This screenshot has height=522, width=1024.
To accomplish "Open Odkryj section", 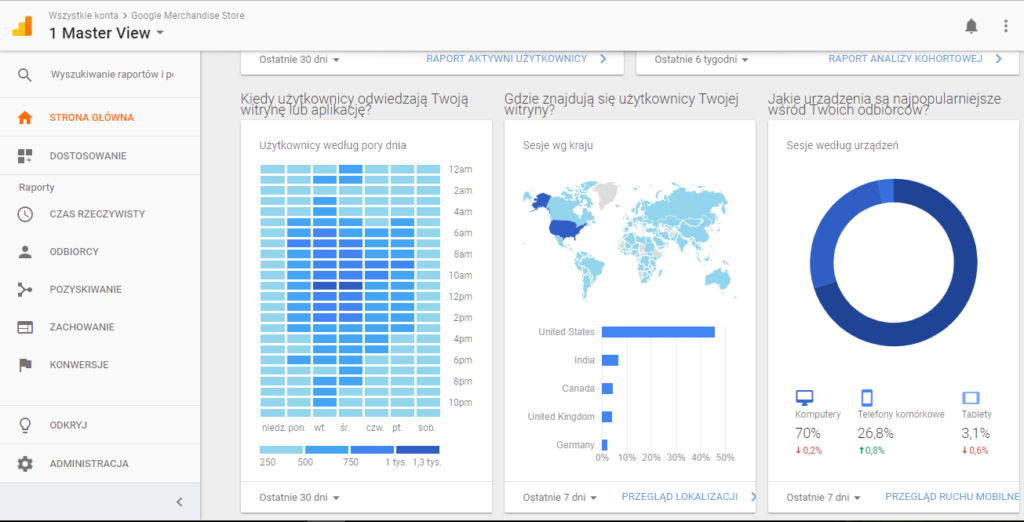I will click(x=100, y=425).
